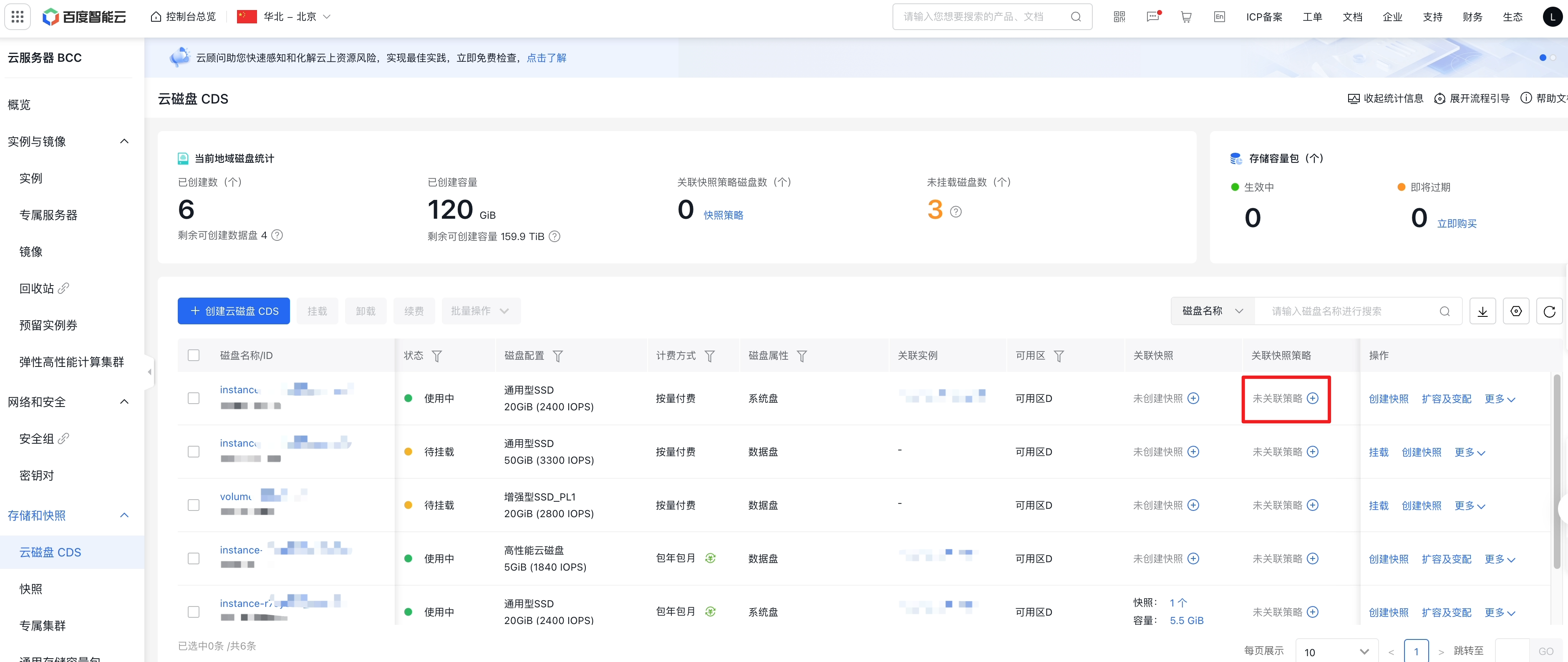Add snapshot plus icon for 50GiB disk row
Screen dimensions: 1568x662
(1194, 451)
